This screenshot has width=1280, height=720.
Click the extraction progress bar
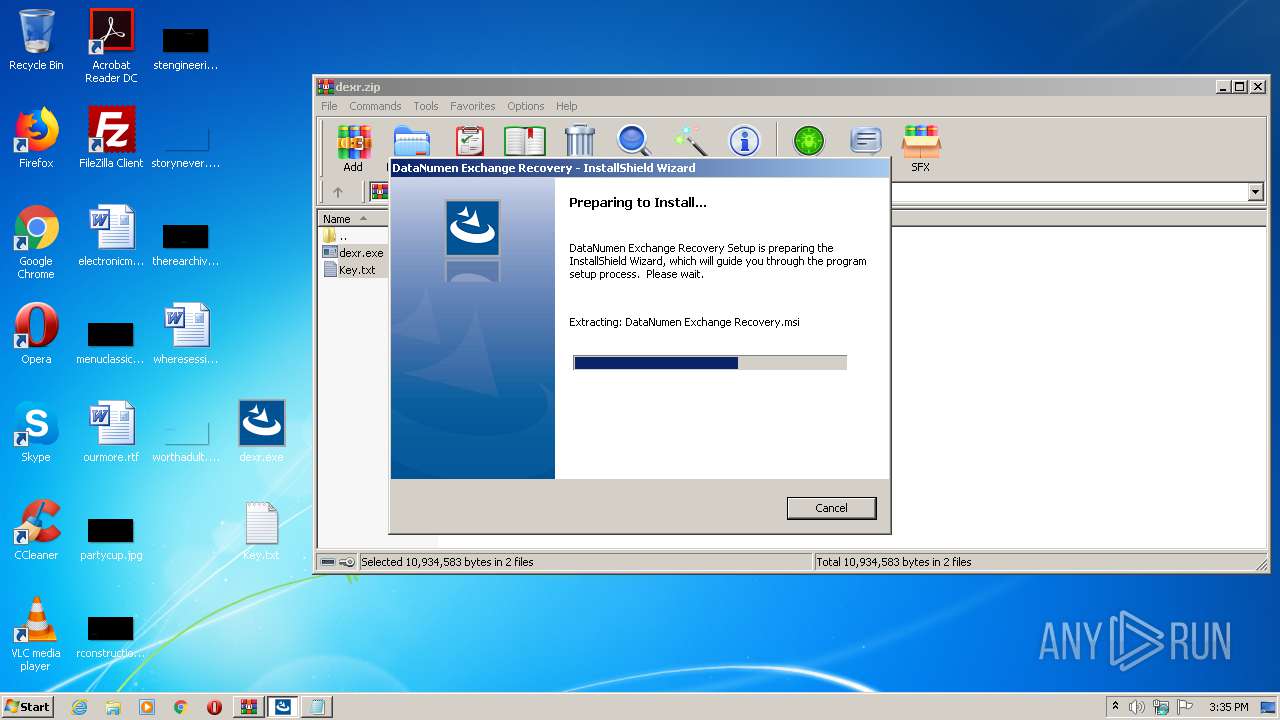click(x=710, y=362)
